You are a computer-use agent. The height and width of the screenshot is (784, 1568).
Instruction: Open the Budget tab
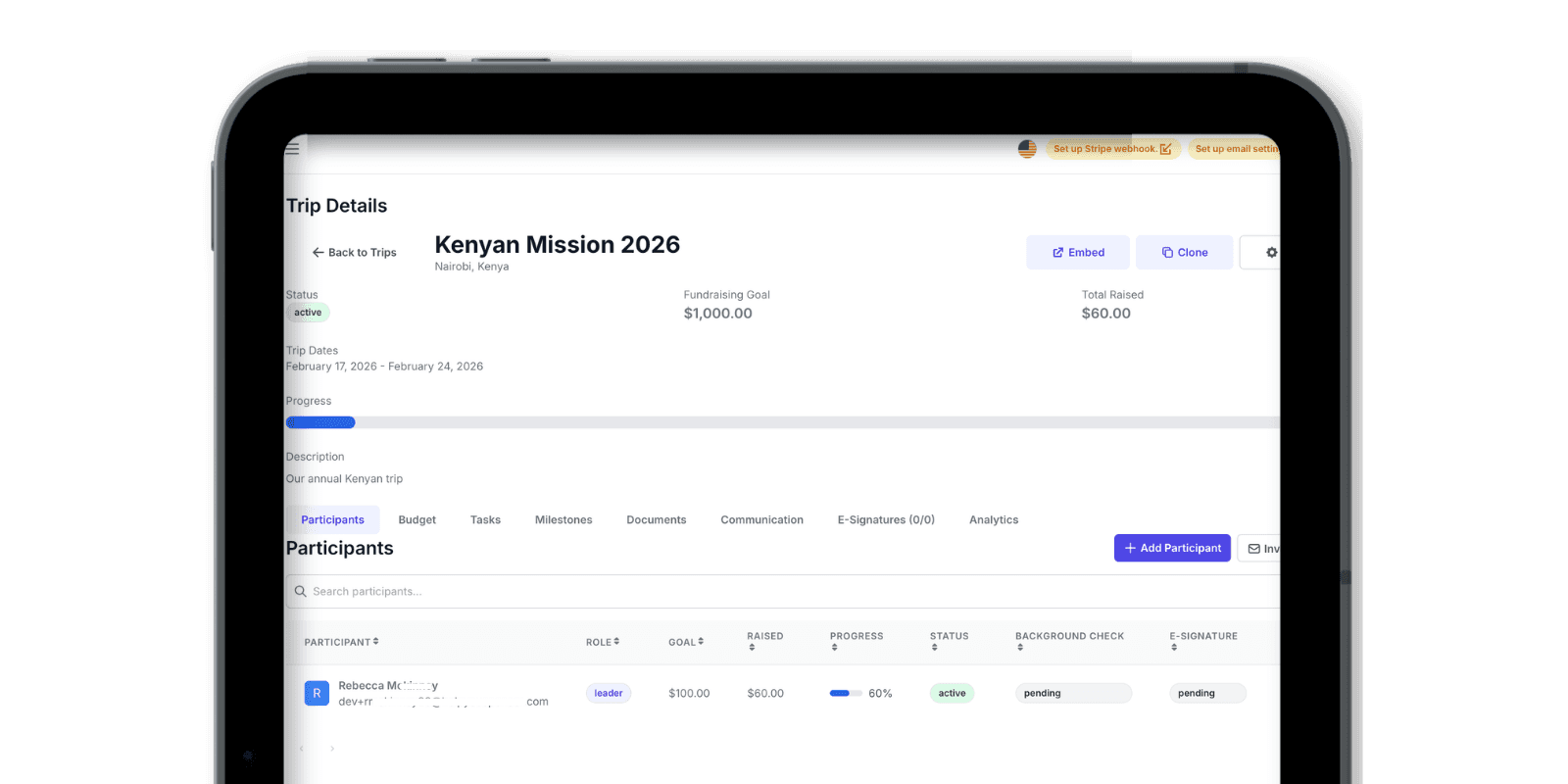pyautogui.click(x=417, y=520)
